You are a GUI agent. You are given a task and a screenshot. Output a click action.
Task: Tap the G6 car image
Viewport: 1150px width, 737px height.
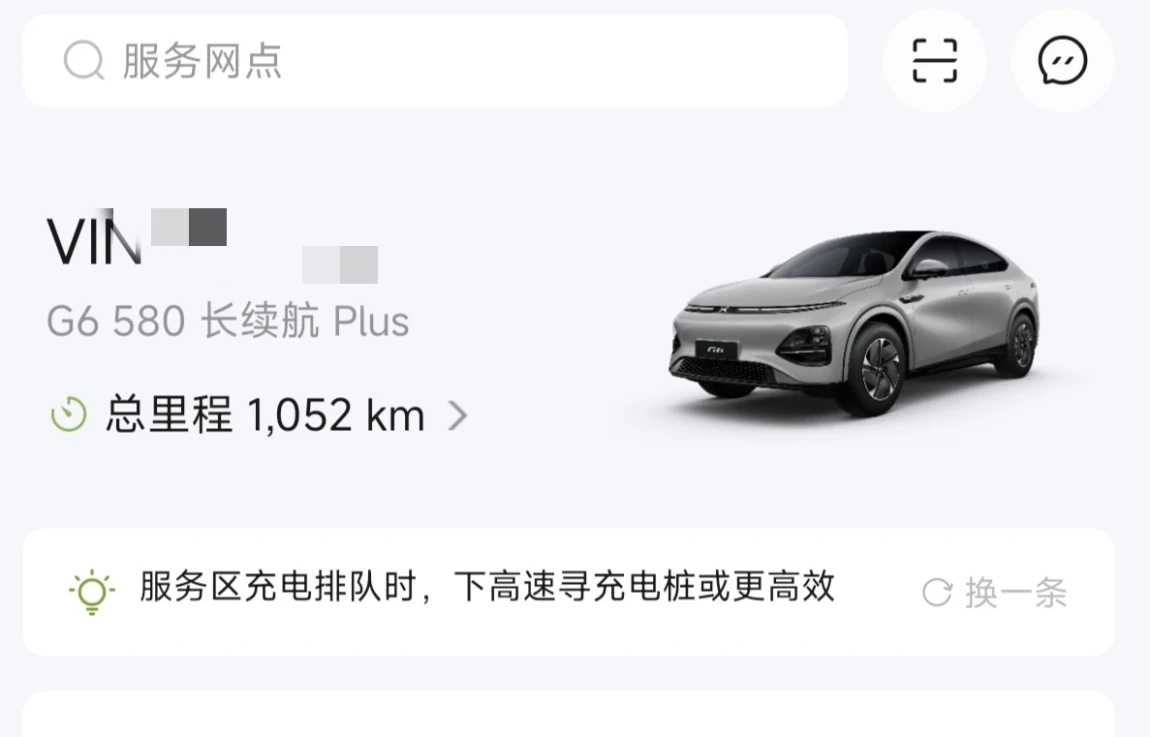tap(854, 323)
